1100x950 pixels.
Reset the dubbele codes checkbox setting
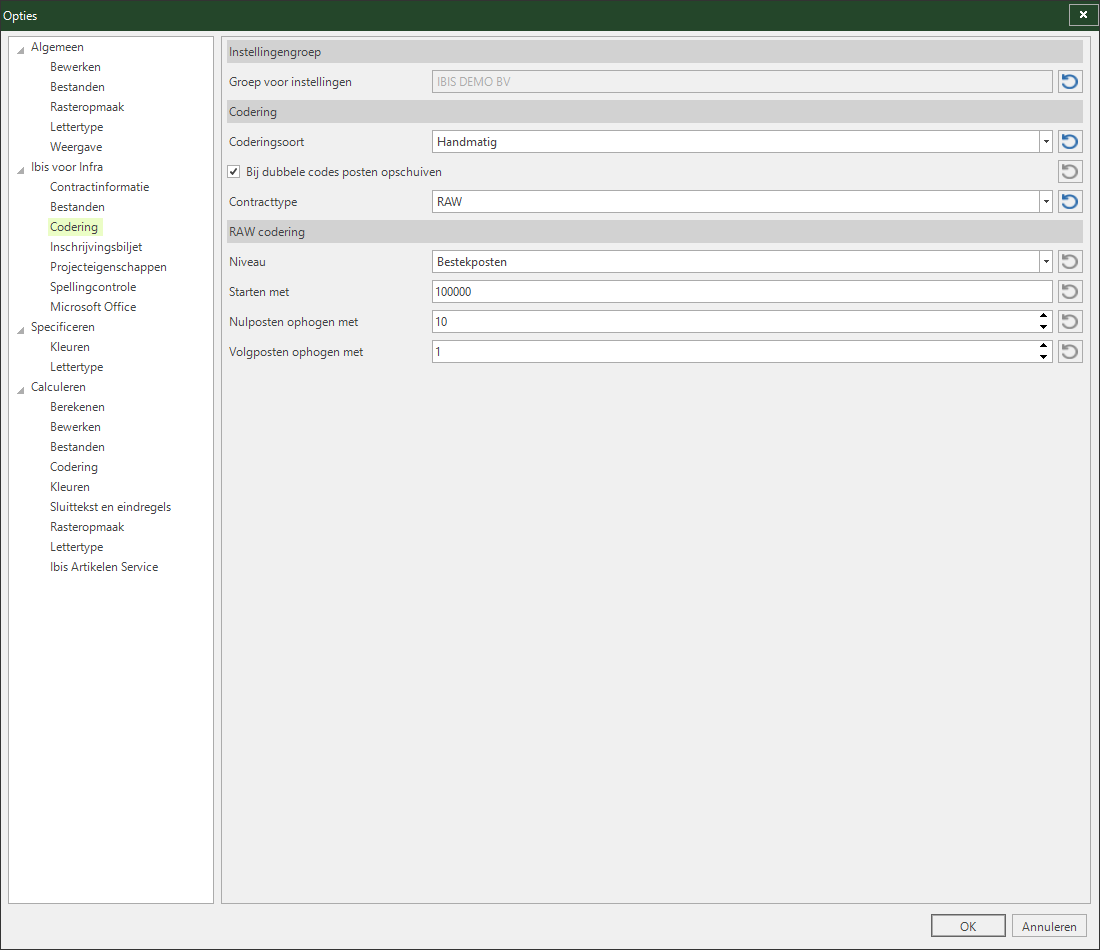tap(1070, 172)
